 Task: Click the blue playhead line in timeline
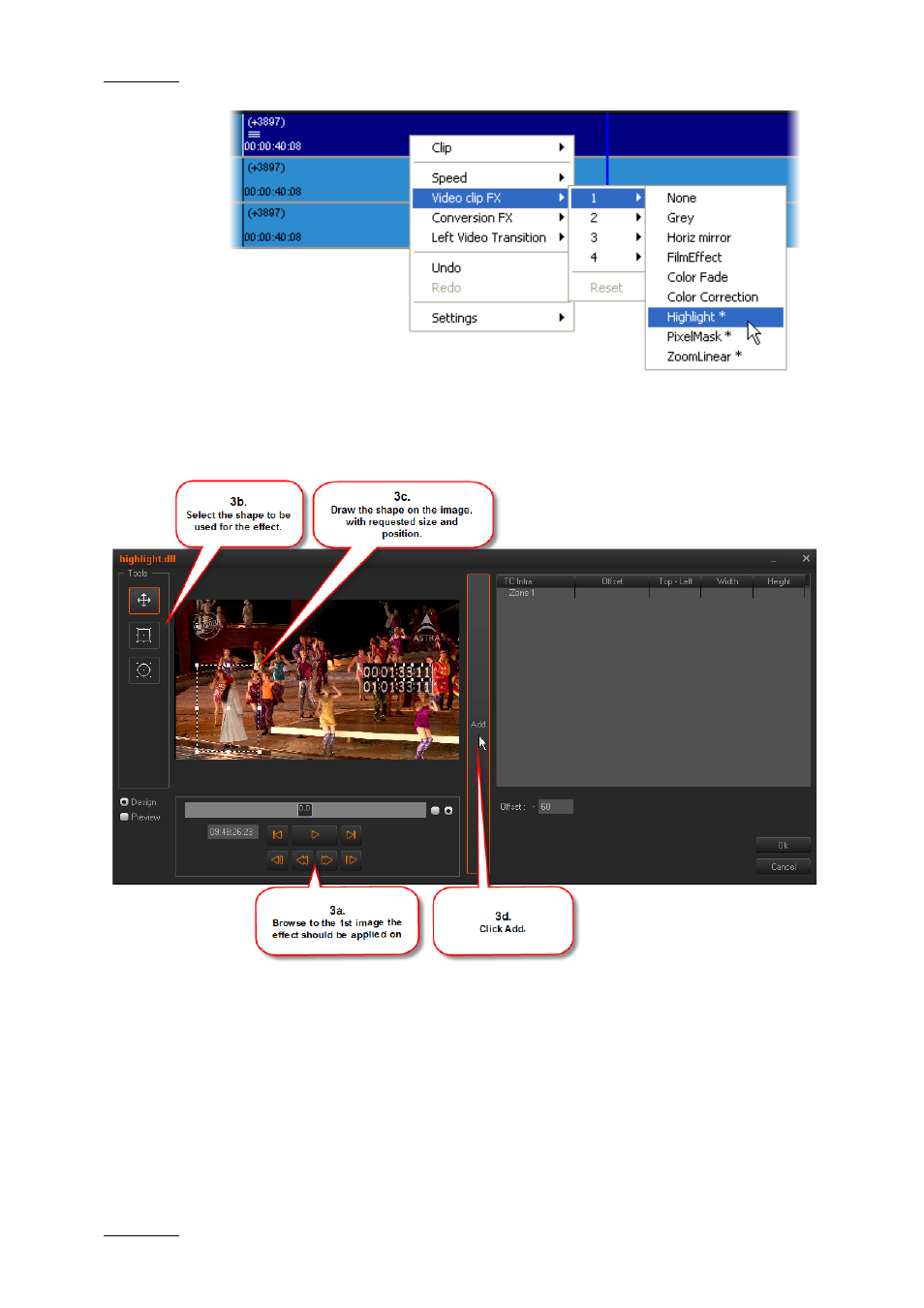point(607,148)
